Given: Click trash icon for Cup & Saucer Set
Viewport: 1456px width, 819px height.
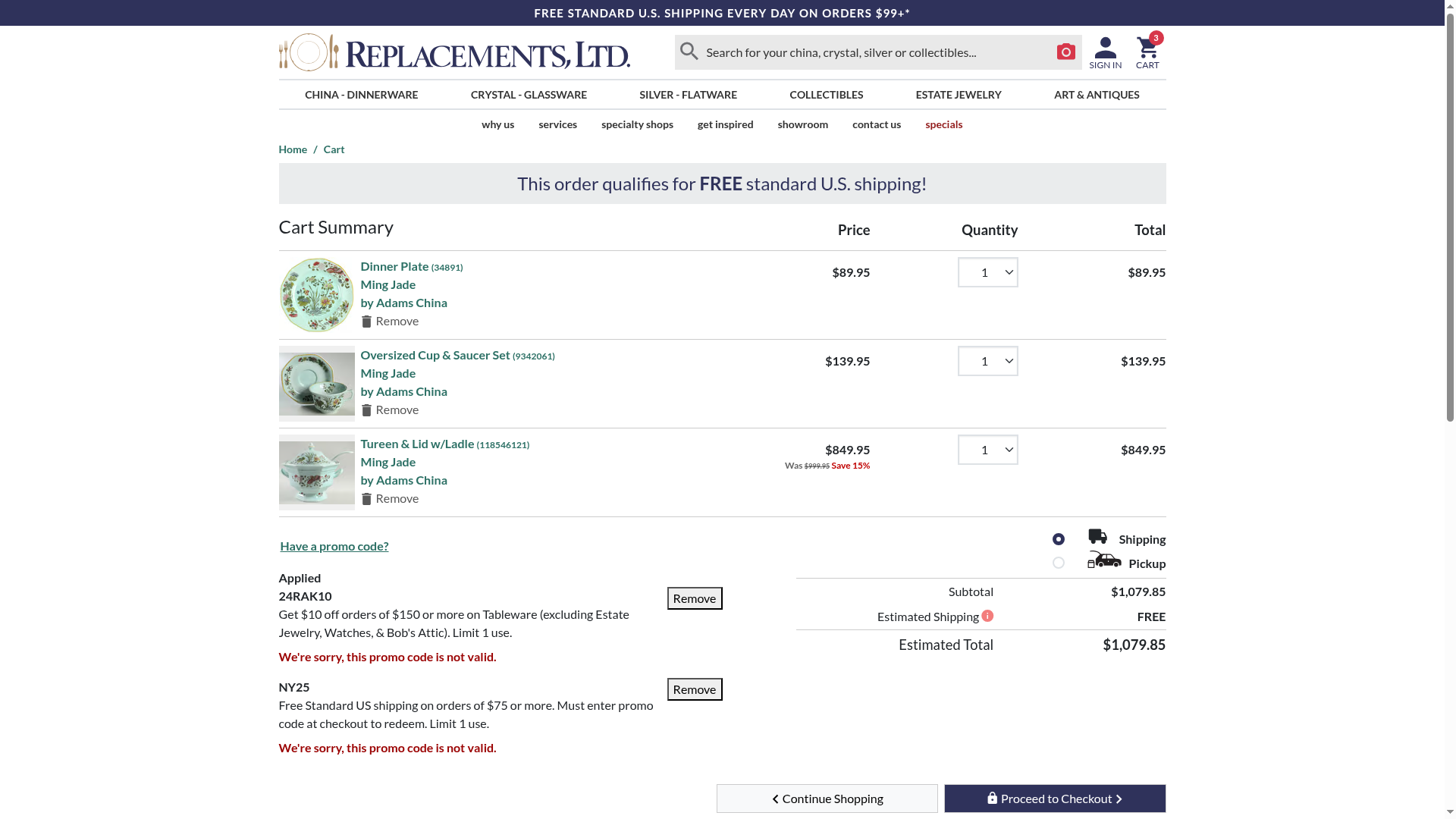Looking at the screenshot, I should (x=366, y=410).
